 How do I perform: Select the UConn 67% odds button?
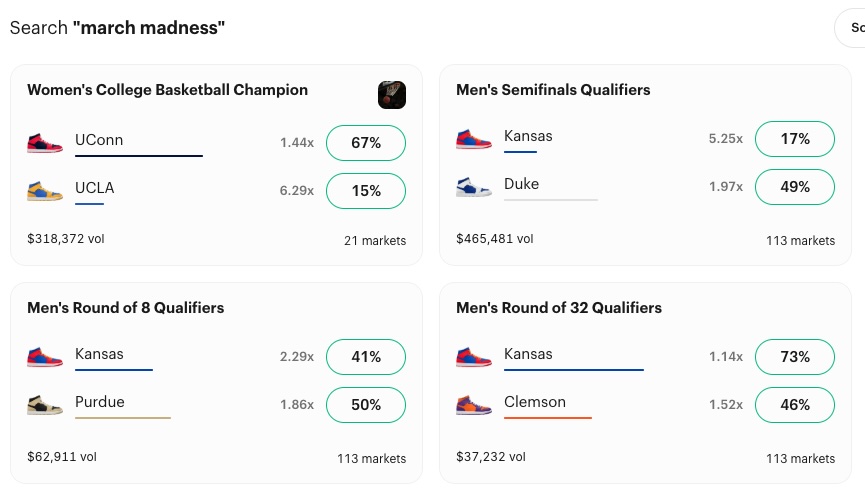pos(366,143)
